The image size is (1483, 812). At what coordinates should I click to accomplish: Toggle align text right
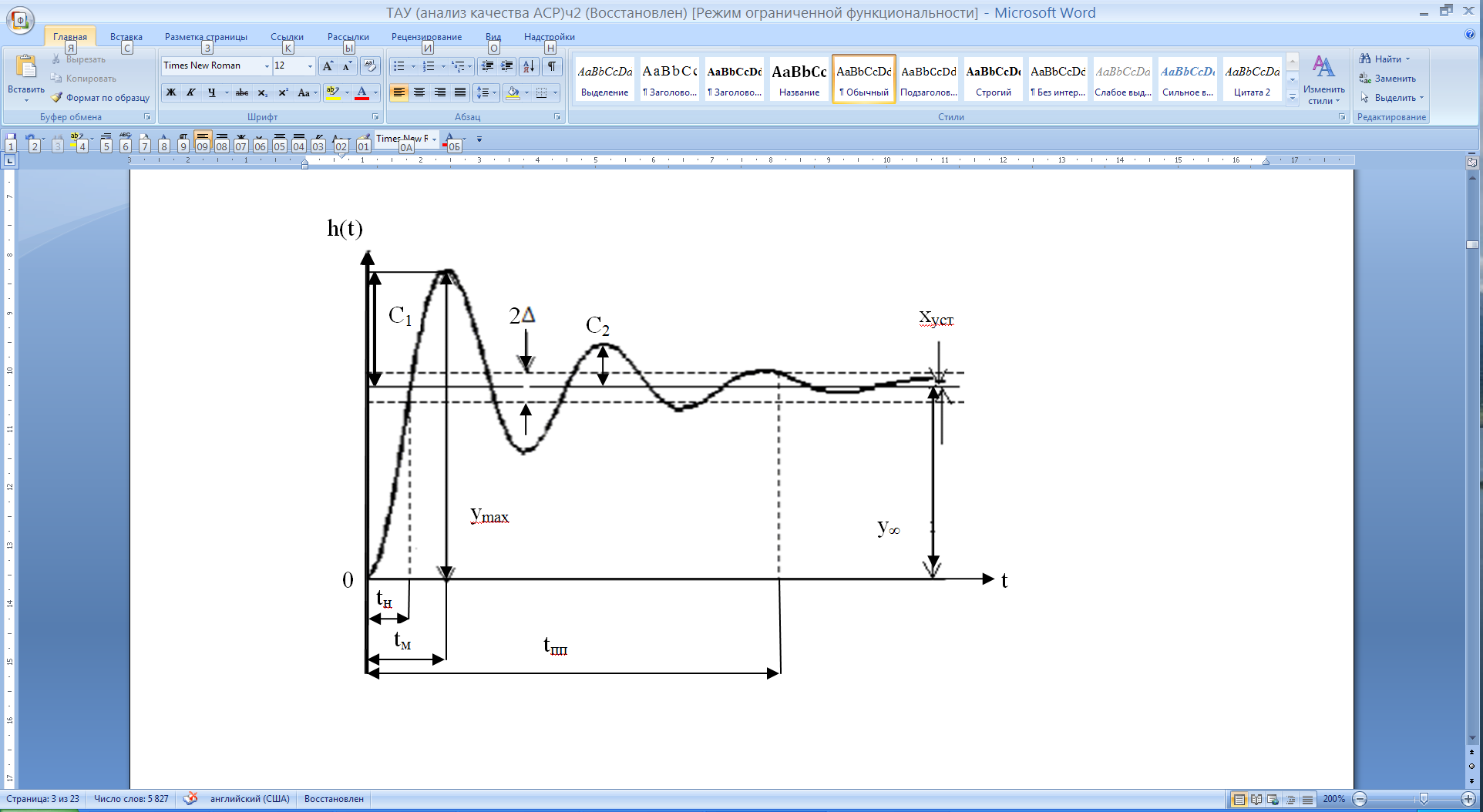(x=439, y=92)
